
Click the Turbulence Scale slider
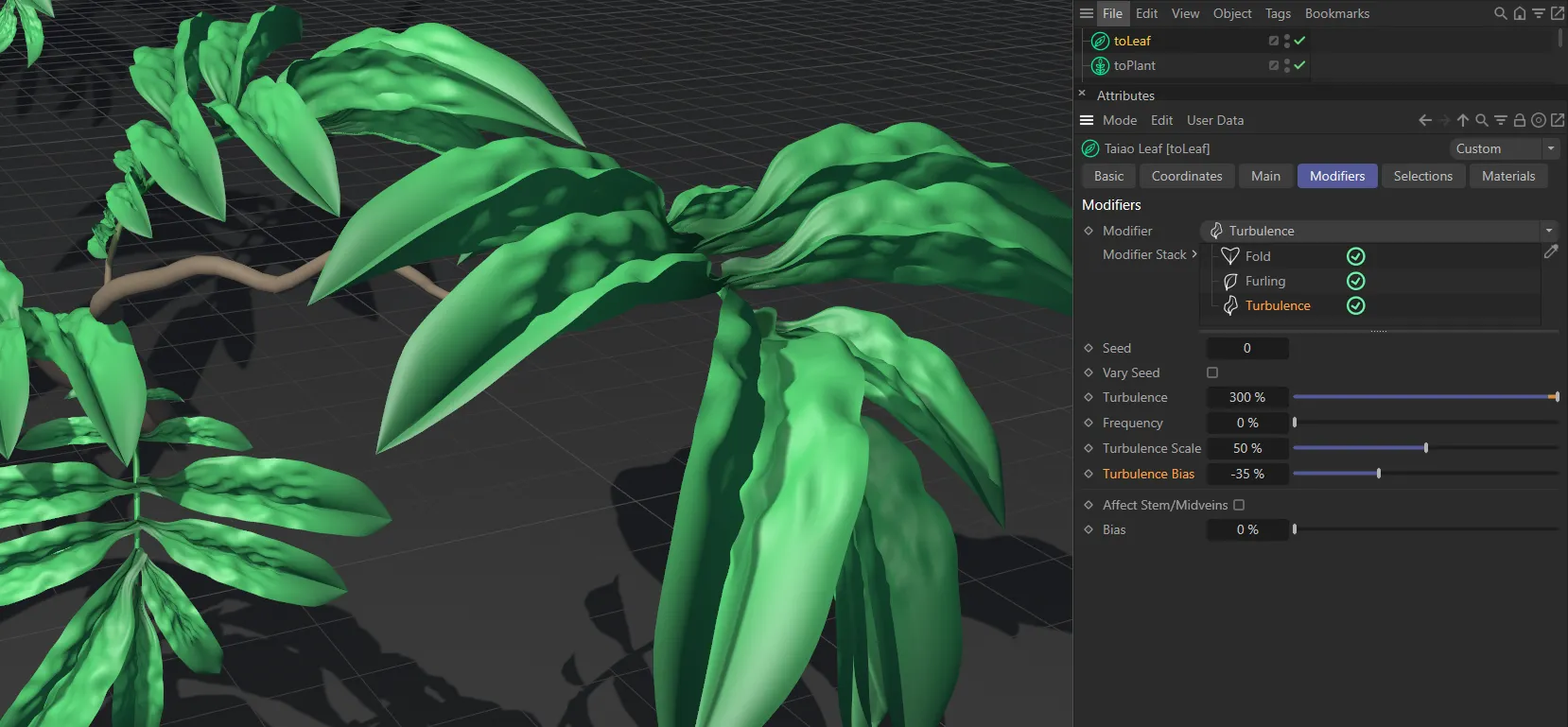click(1425, 448)
